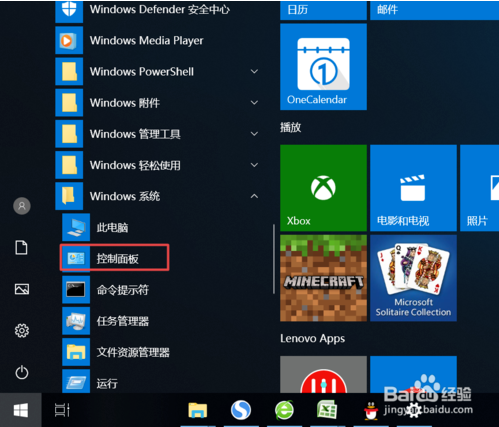The height and width of the screenshot is (427, 499).
Task: Launch Sogou browser from the taskbar
Action: click(x=241, y=410)
